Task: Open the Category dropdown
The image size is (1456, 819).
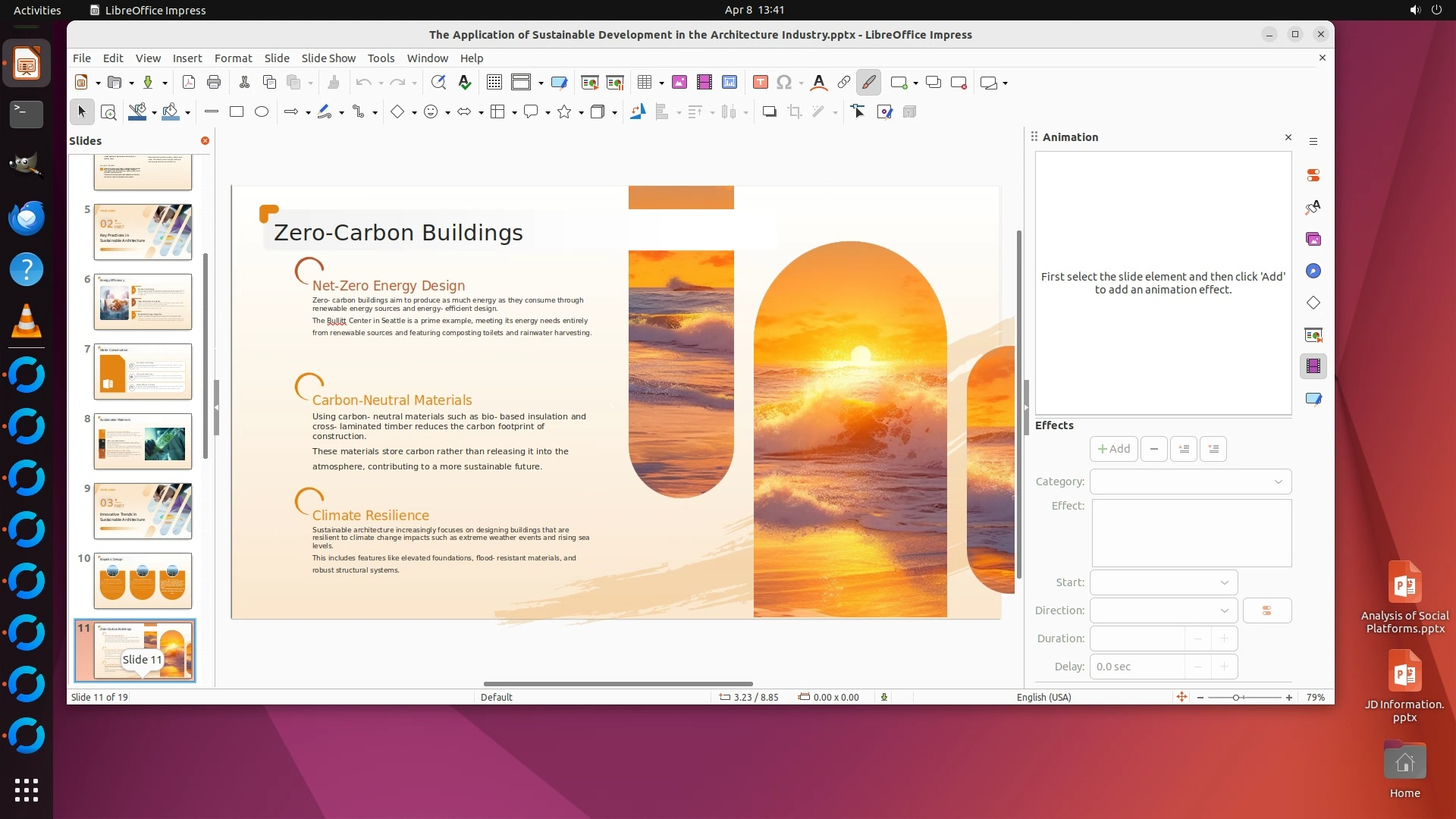Action: [1191, 482]
